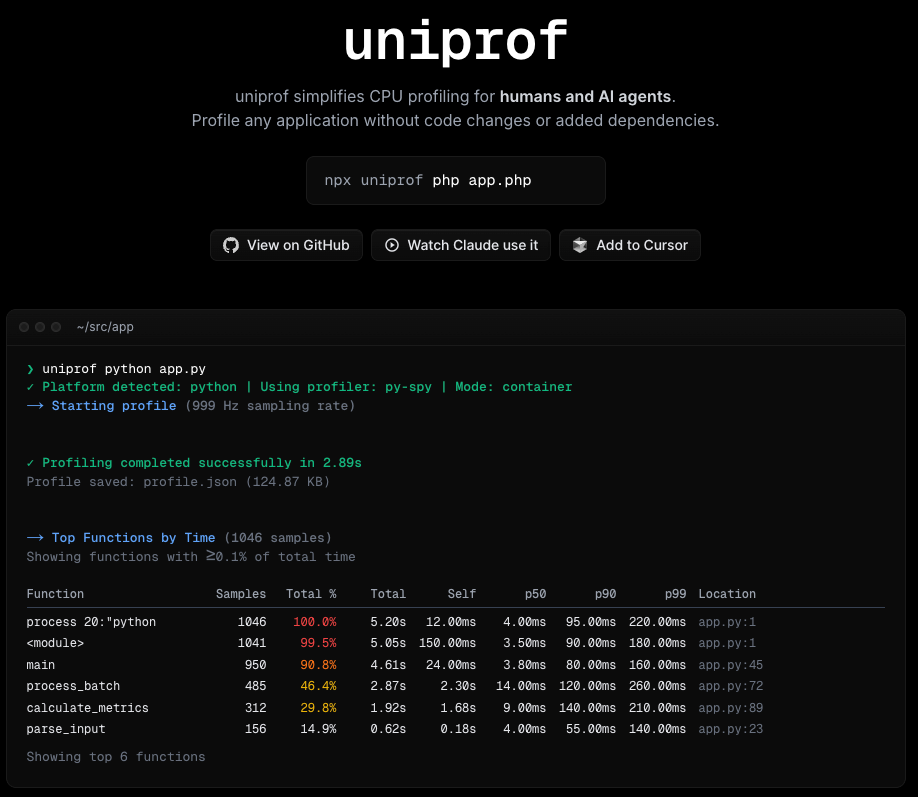This screenshot has width=918, height=797.
Task: Click the 'main' function row name
Action: pos(40,665)
